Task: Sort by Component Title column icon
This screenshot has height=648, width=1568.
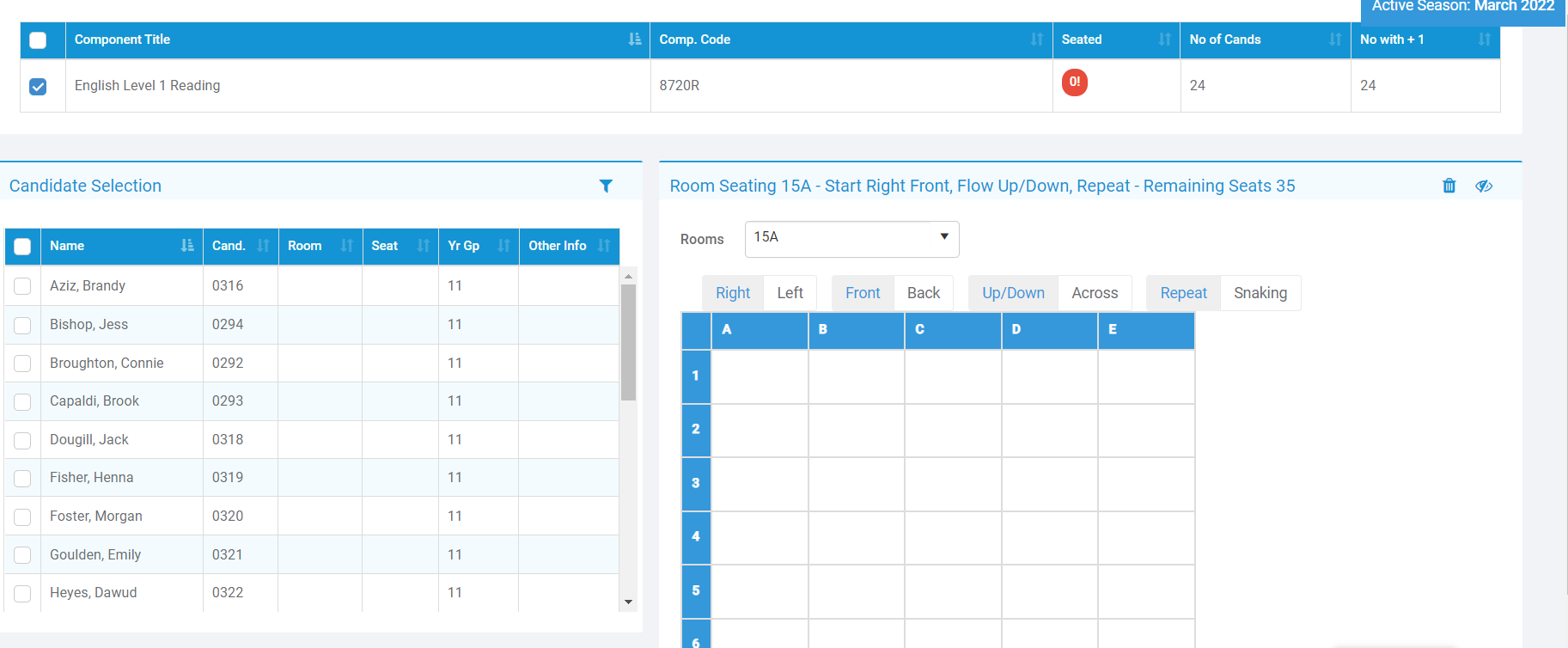Action: (634, 40)
